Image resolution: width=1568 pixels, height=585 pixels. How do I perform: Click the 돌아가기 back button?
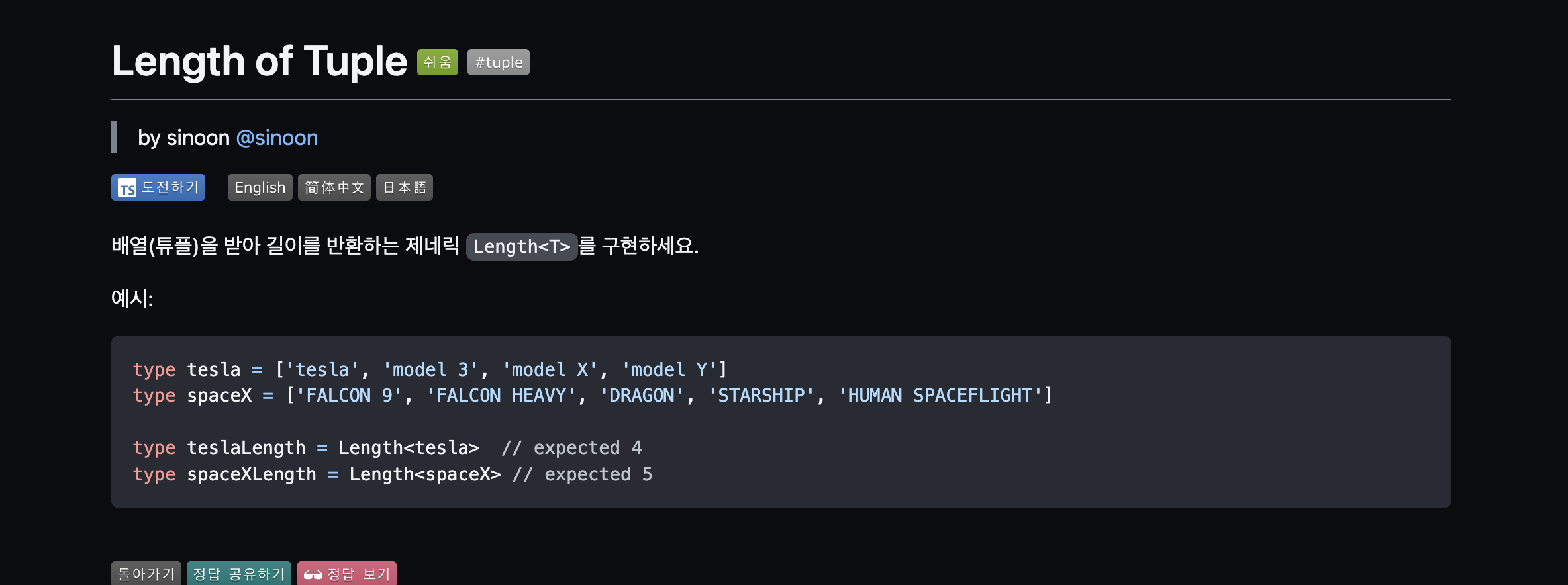[x=146, y=573]
